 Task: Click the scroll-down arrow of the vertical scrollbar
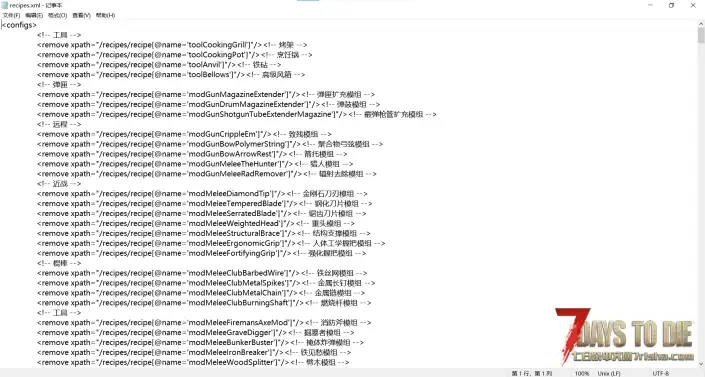(x=701, y=364)
